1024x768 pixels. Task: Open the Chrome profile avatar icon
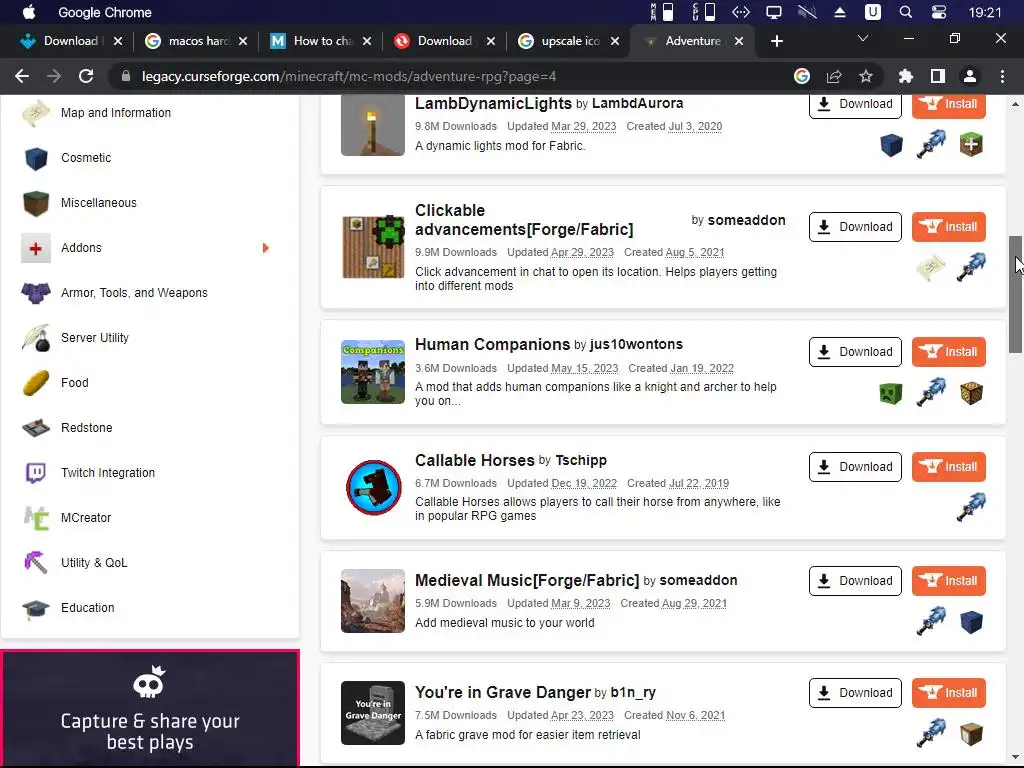pyautogui.click(x=970, y=76)
